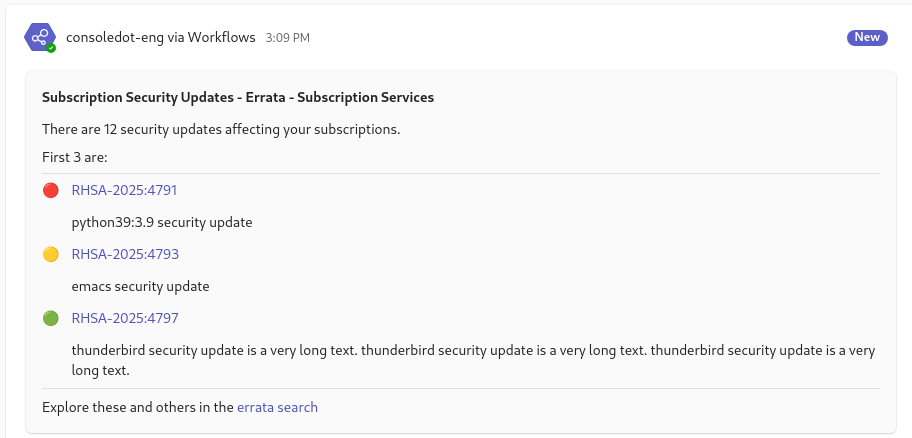Click the Subscription Security Updates card title
Image resolution: width=912 pixels, height=438 pixels.
click(x=237, y=97)
